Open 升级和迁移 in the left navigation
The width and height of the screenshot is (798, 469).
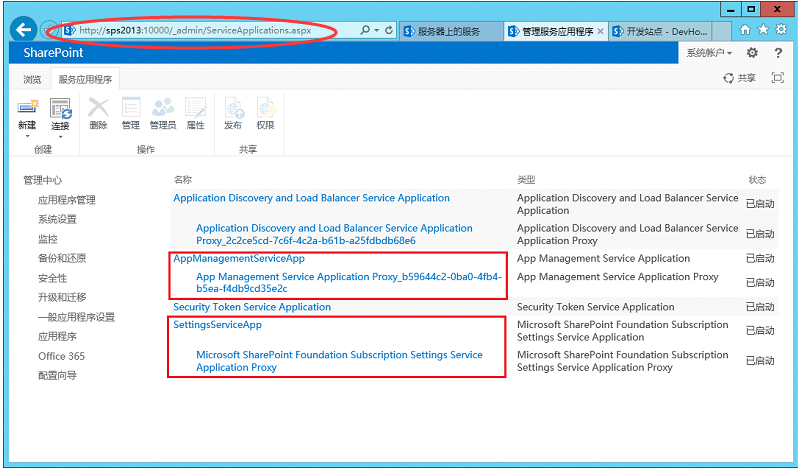(62, 298)
